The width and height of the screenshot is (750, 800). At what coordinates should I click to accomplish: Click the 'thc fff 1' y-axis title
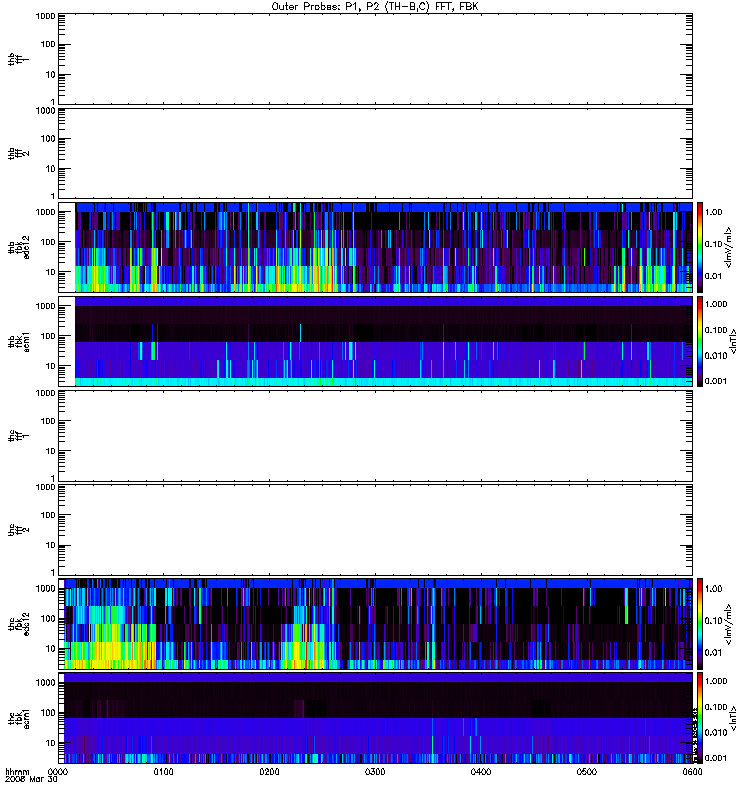pyautogui.click(x=18, y=436)
